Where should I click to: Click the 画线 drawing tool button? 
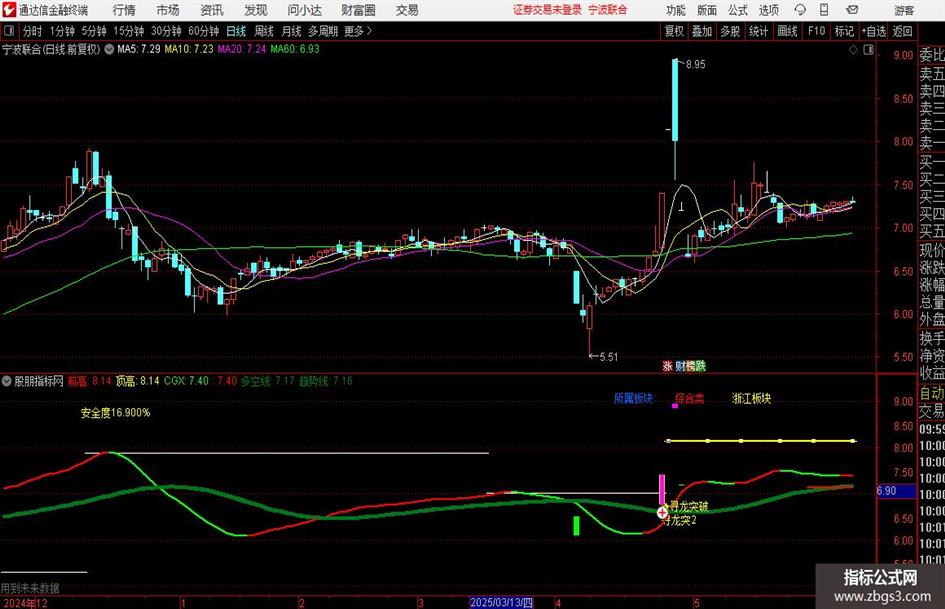click(x=788, y=31)
